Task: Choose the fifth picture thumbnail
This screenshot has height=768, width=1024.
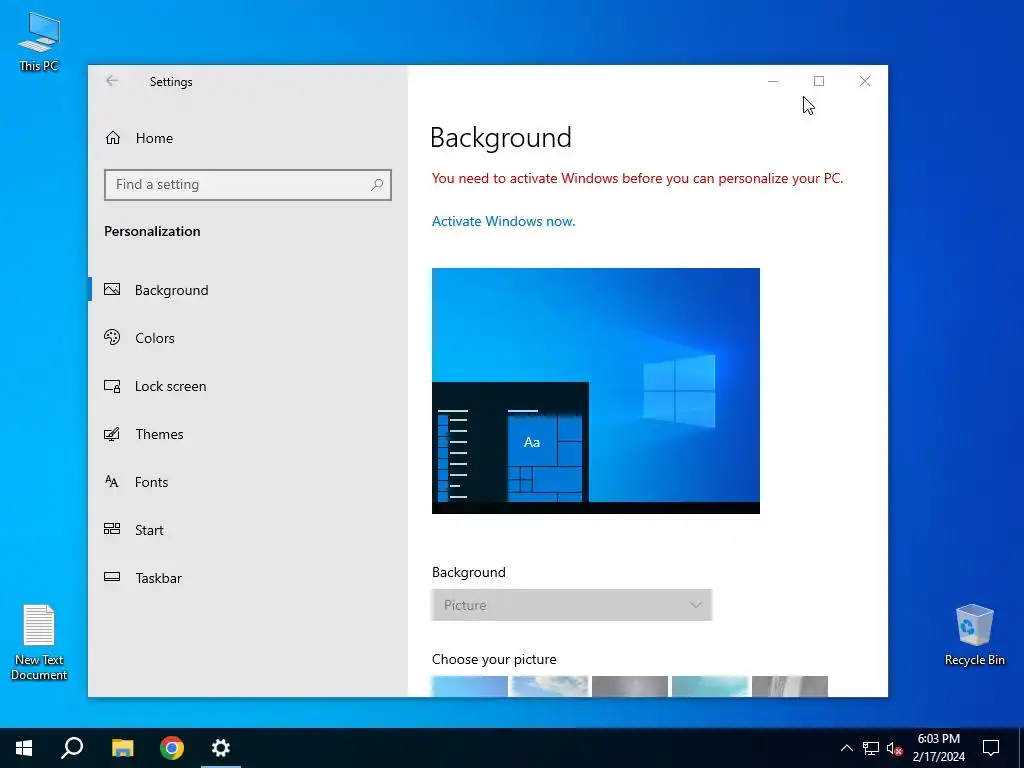Action: (790, 686)
